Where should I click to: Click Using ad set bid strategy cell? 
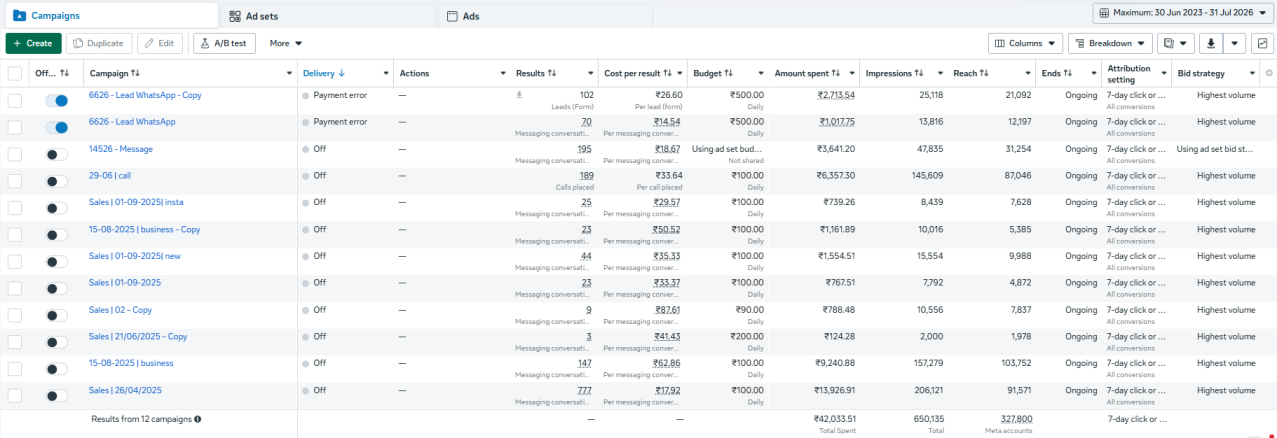click(1216, 149)
